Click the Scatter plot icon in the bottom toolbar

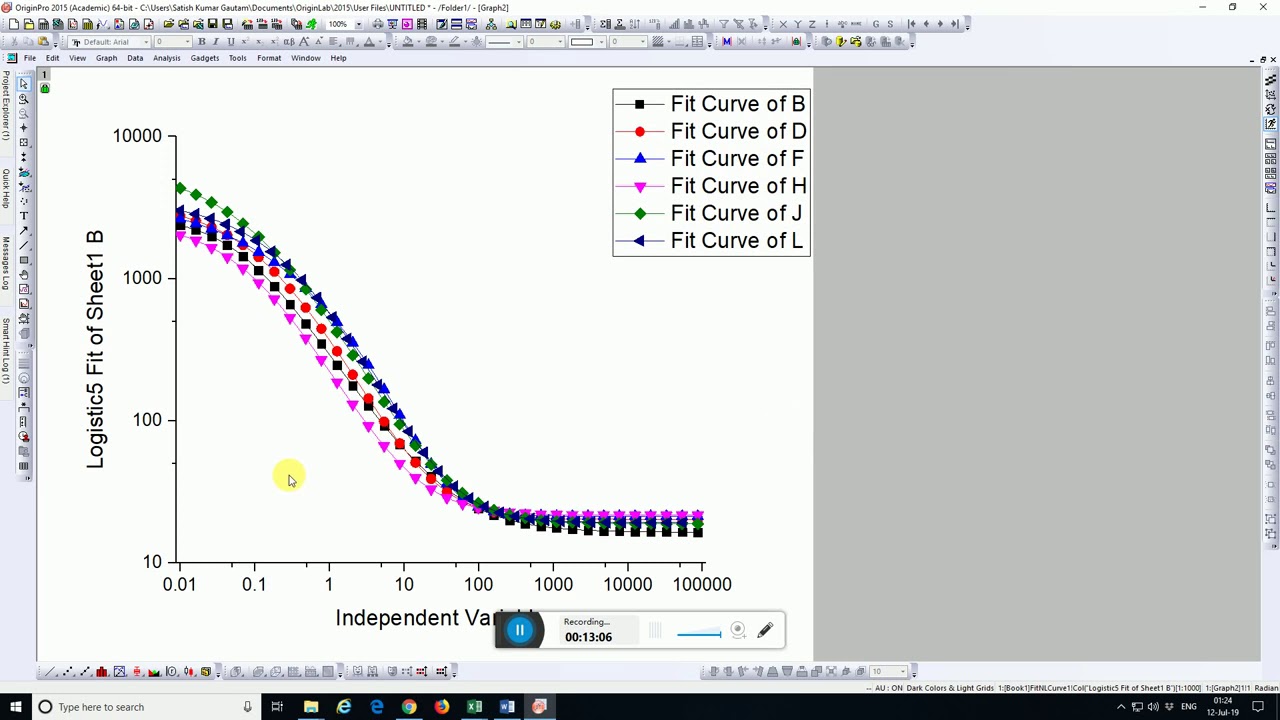point(68,671)
